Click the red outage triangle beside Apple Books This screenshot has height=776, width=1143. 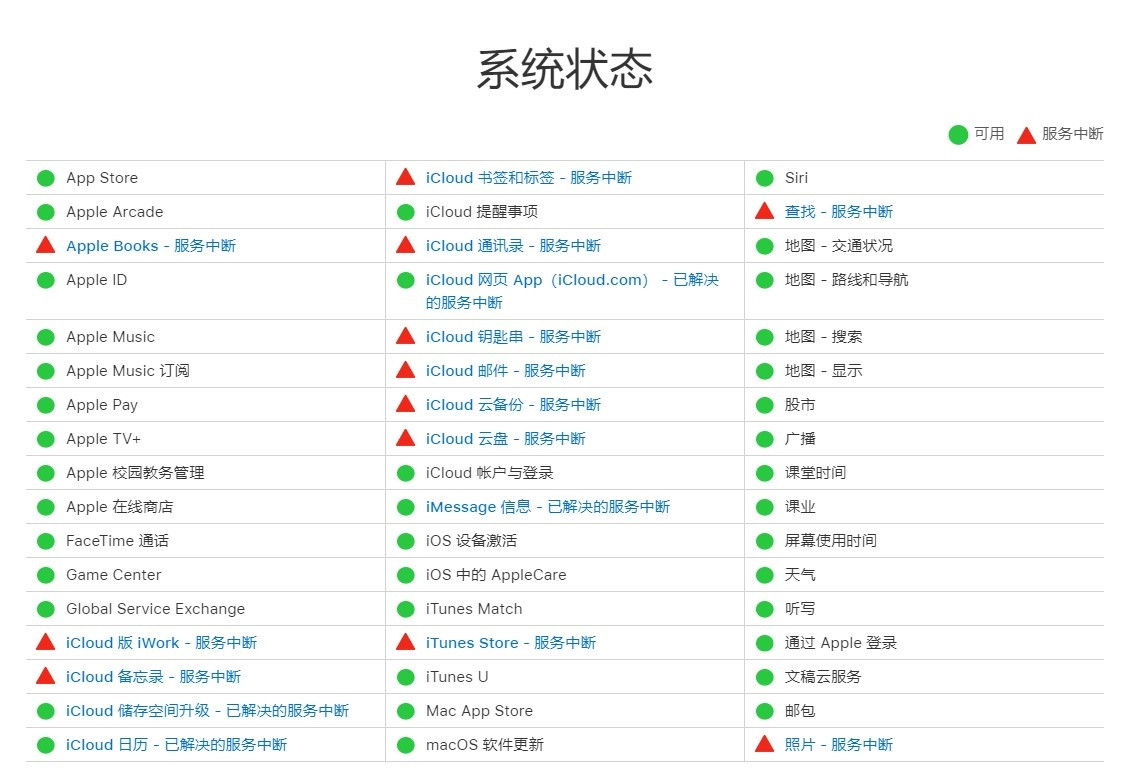(x=44, y=246)
